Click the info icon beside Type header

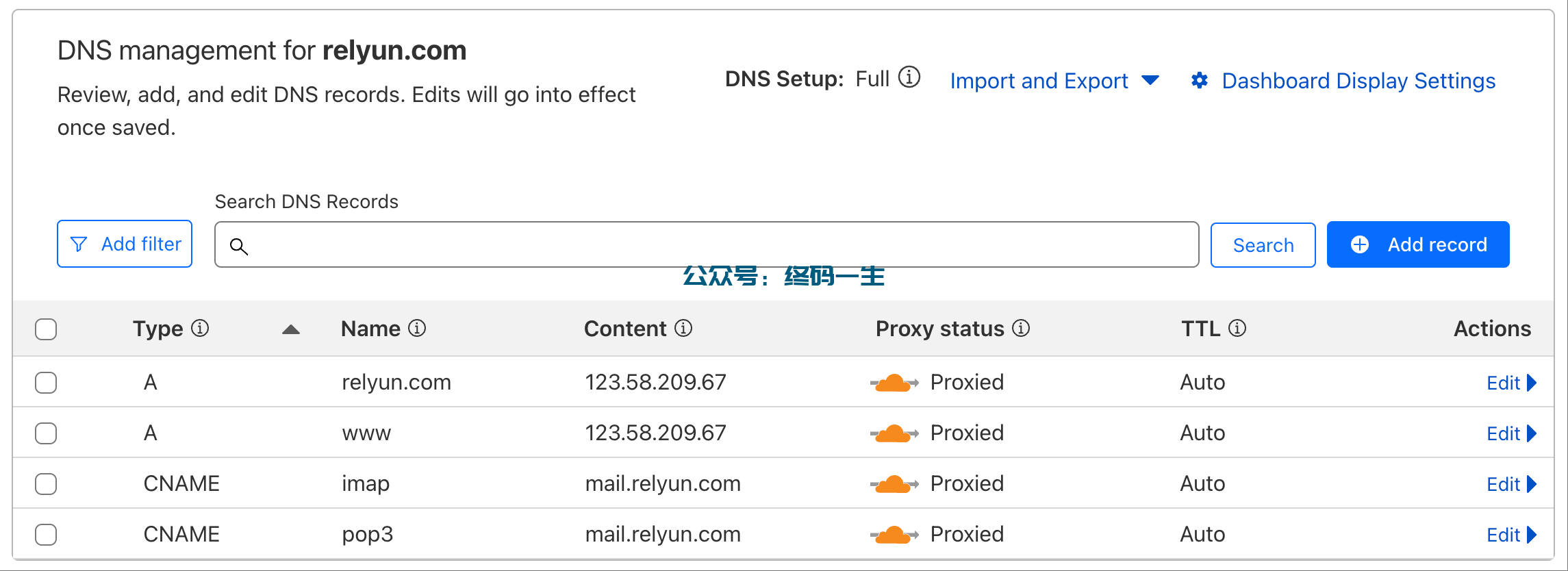200,329
